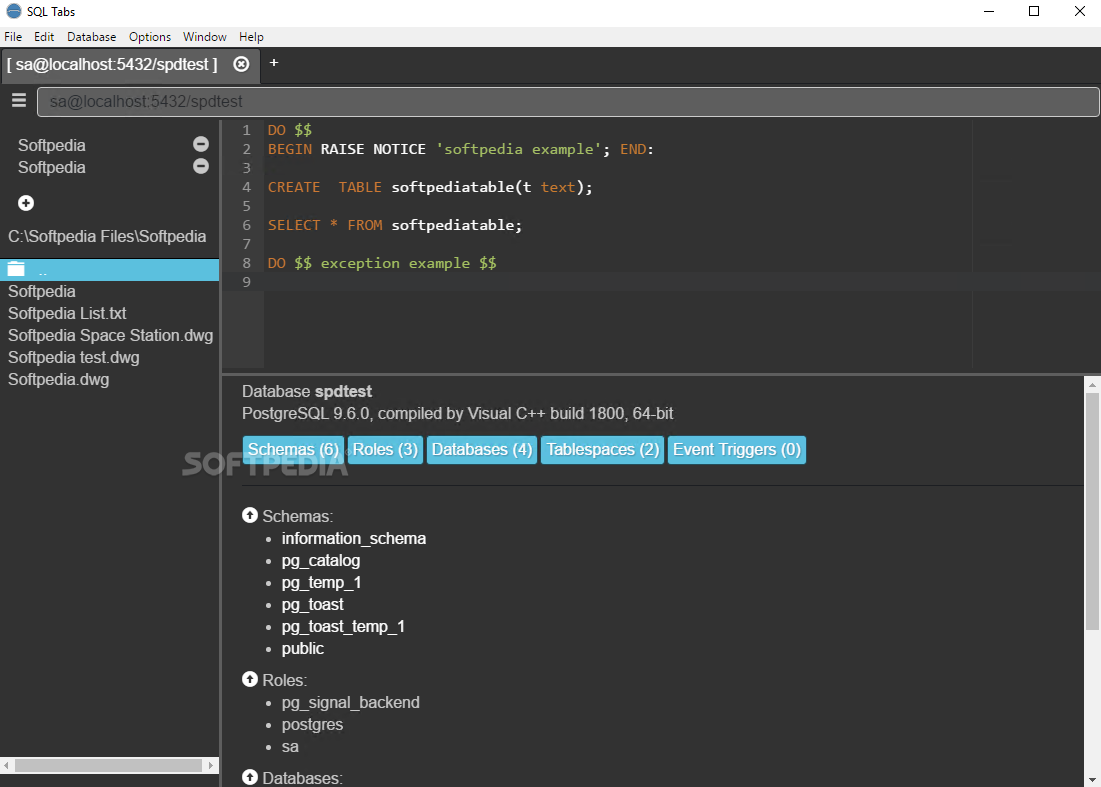Click the CREATE TABLE statement line
Screen dimensions: 1101x787
click(x=430, y=187)
